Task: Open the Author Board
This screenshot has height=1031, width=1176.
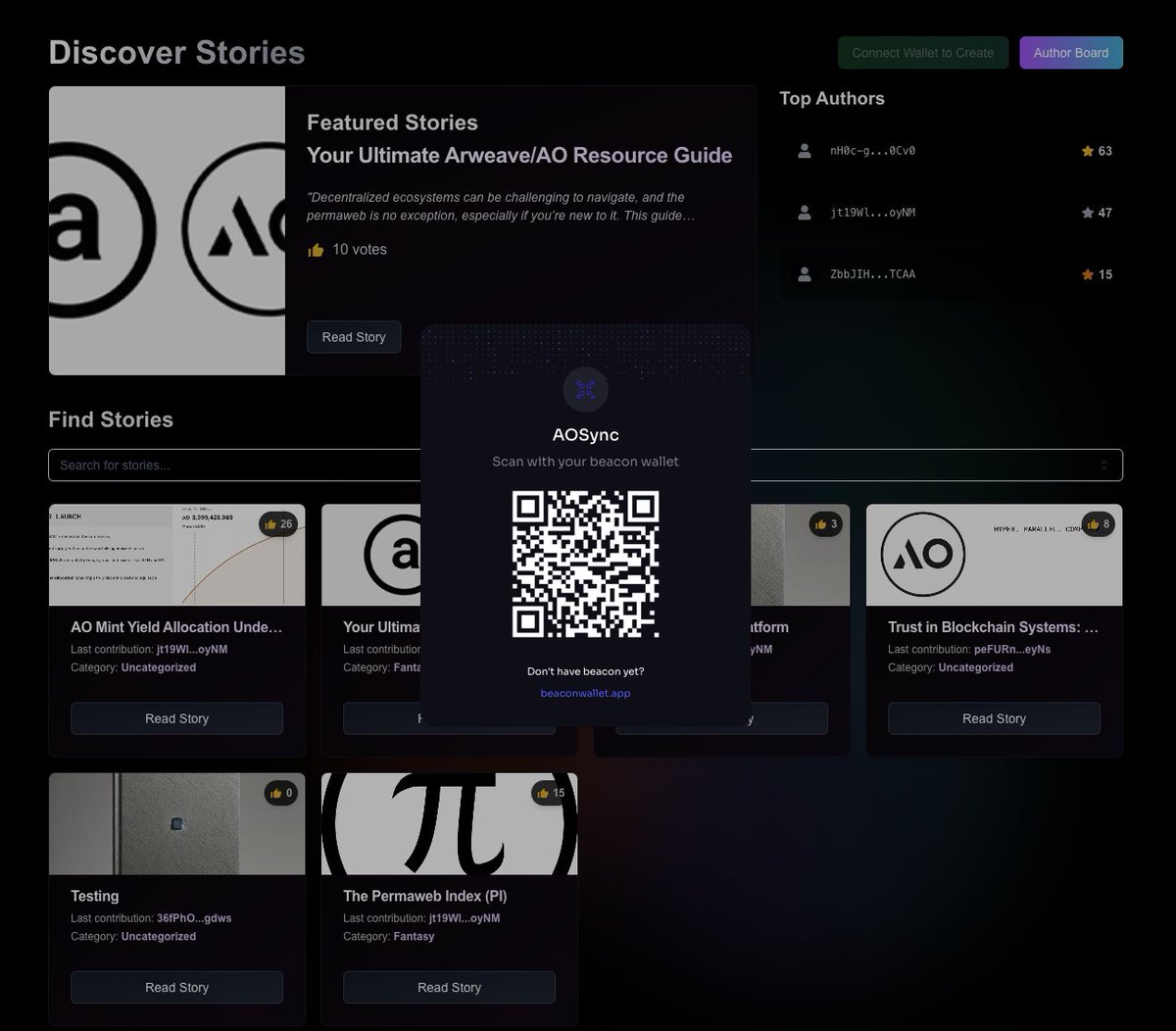Action: click(x=1071, y=53)
